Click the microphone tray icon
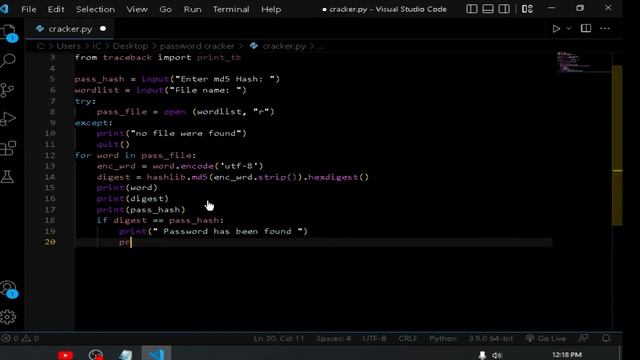This screenshot has height=360, width=640. (x=482, y=355)
